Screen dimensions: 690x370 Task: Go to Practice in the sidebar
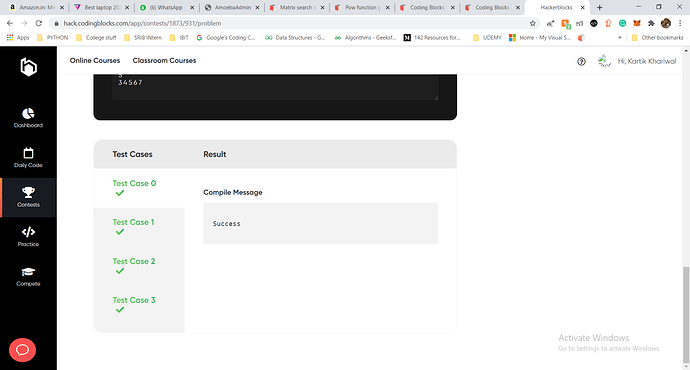tap(28, 237)
